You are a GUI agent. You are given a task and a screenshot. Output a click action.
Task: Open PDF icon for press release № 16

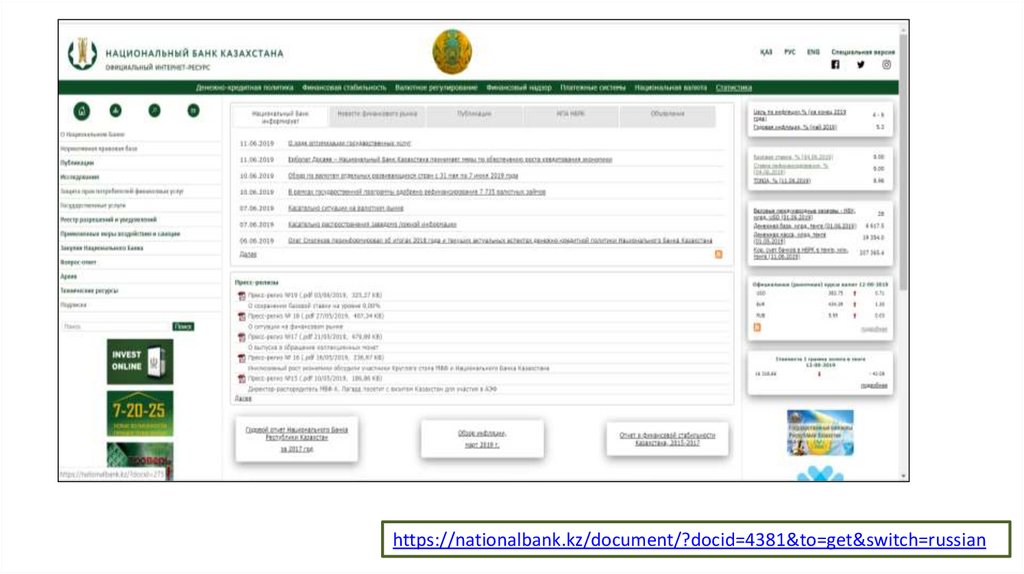tap(242, 359)
